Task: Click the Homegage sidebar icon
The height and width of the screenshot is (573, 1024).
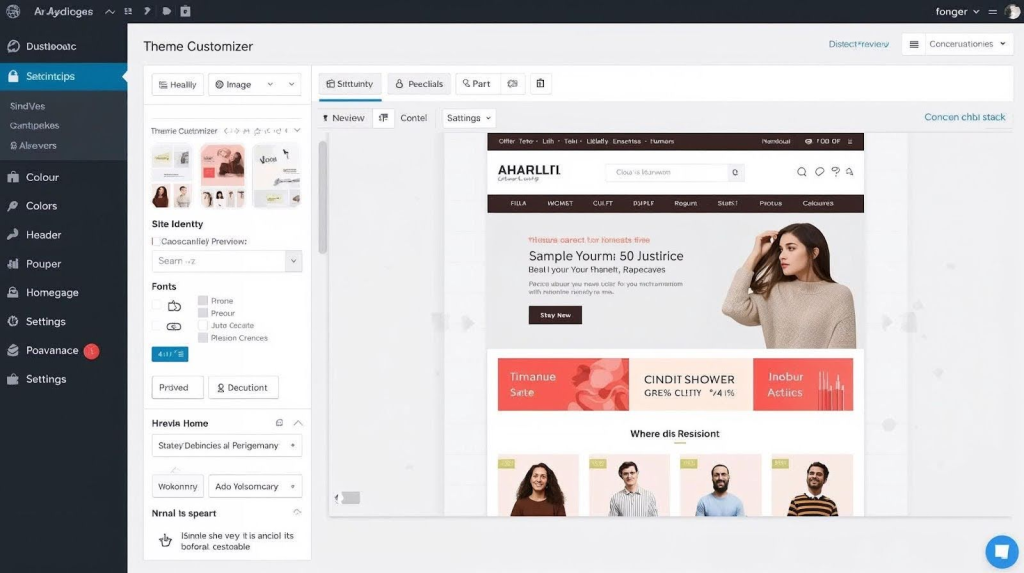Action: tap(13, 293)
